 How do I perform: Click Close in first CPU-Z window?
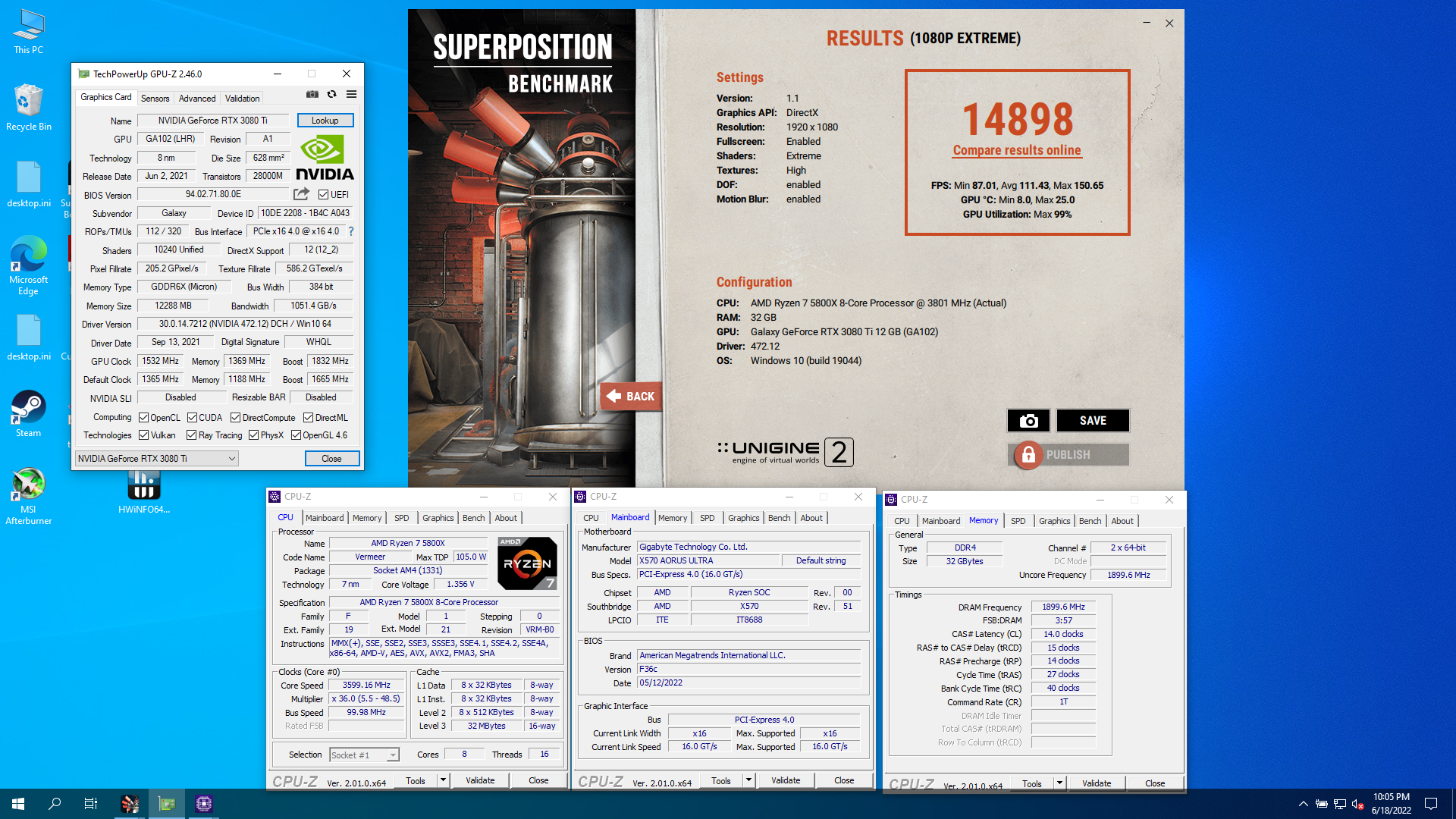(x=538, y=780)
